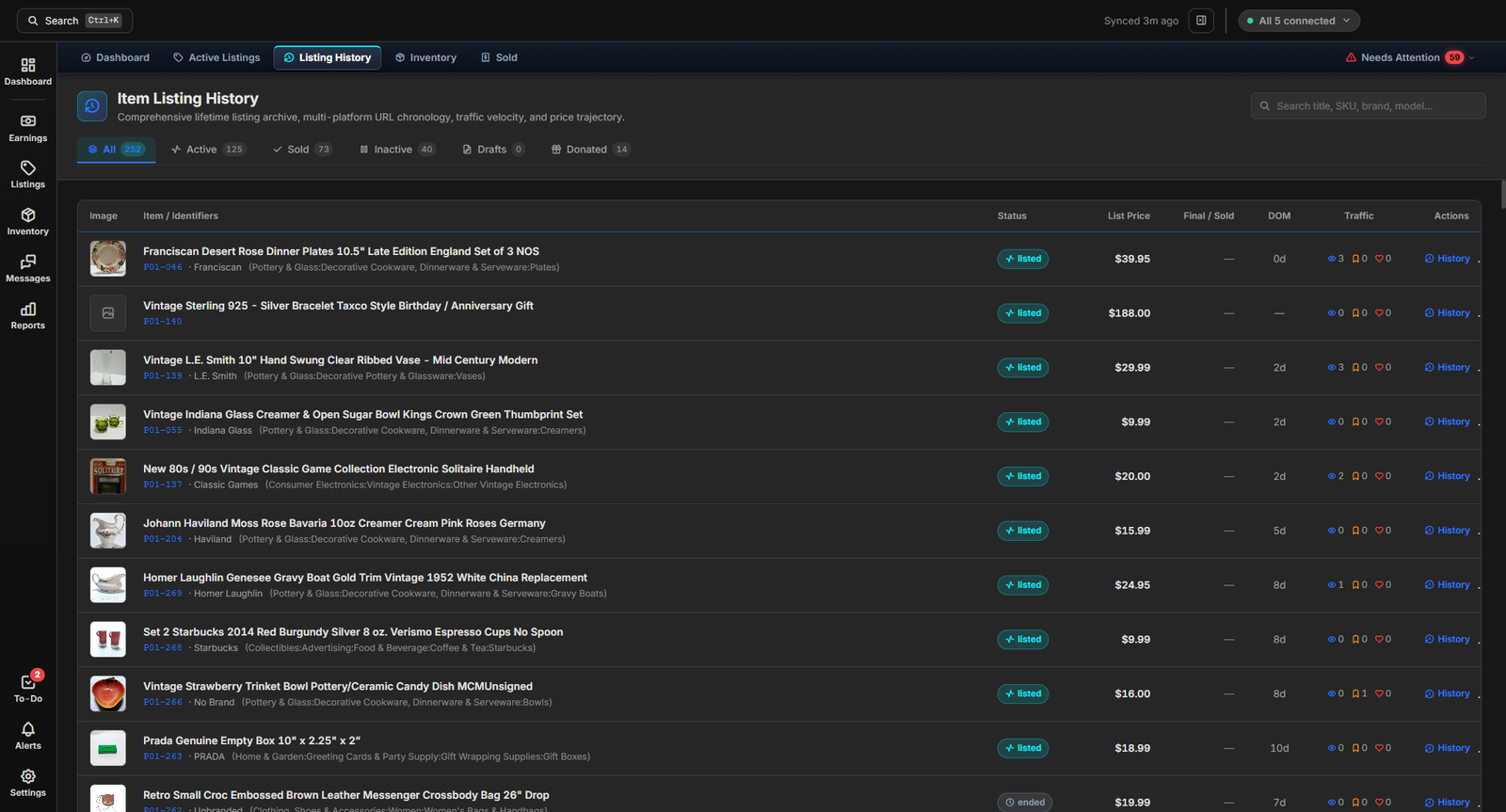The height and width of the screenshot is (812, 1506).
Task: Click the listed status badge for Homer Laughlin
Action: pos(1023,585)
